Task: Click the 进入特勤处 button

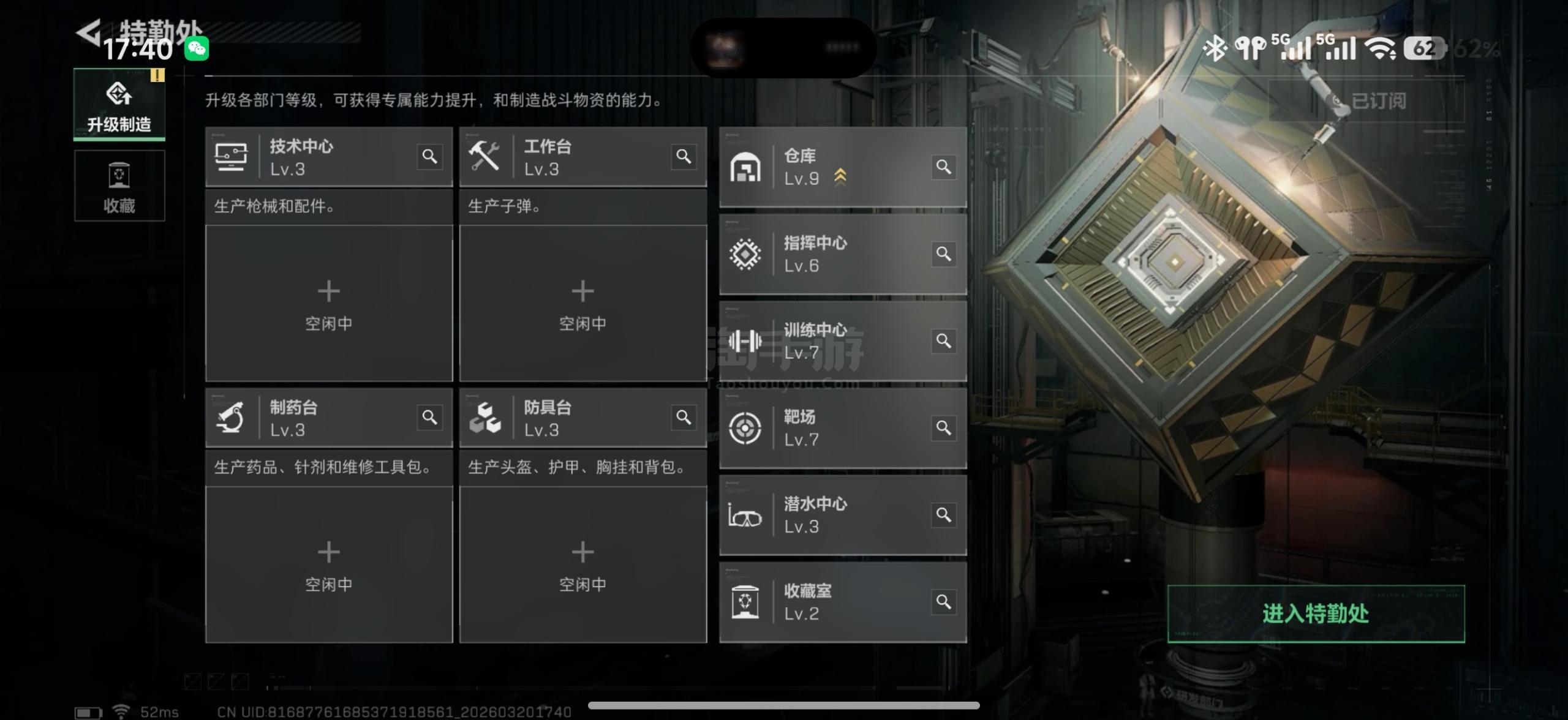Action: click(x=1316, y=613)
